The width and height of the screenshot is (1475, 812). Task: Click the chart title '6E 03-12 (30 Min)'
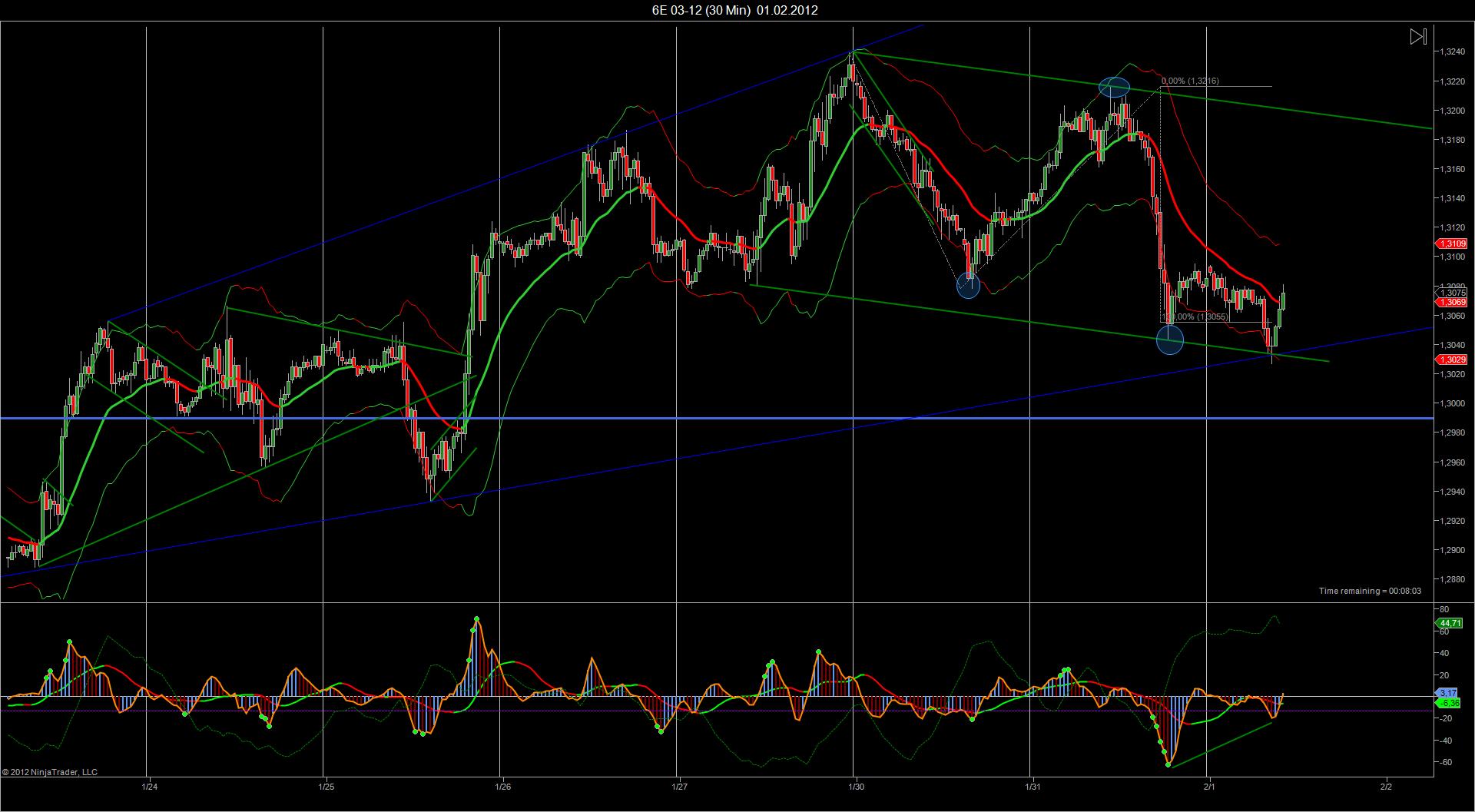pyautogui.click(x=701, y=10)
